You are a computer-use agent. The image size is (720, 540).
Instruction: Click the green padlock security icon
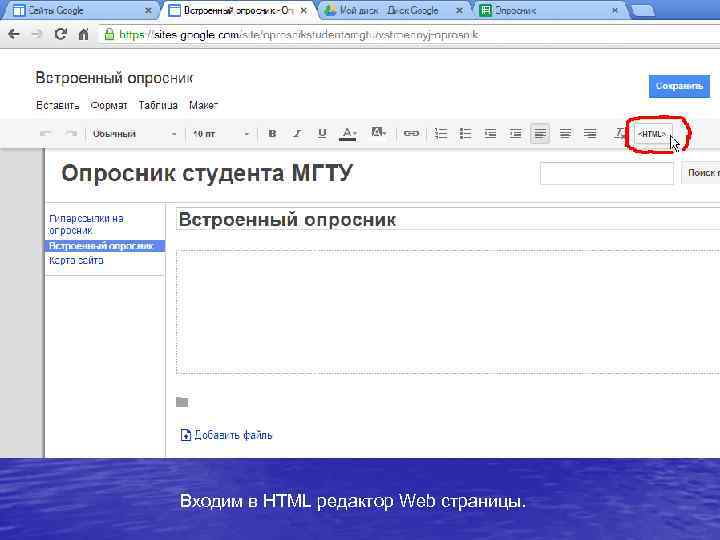(x=109, y=34)
